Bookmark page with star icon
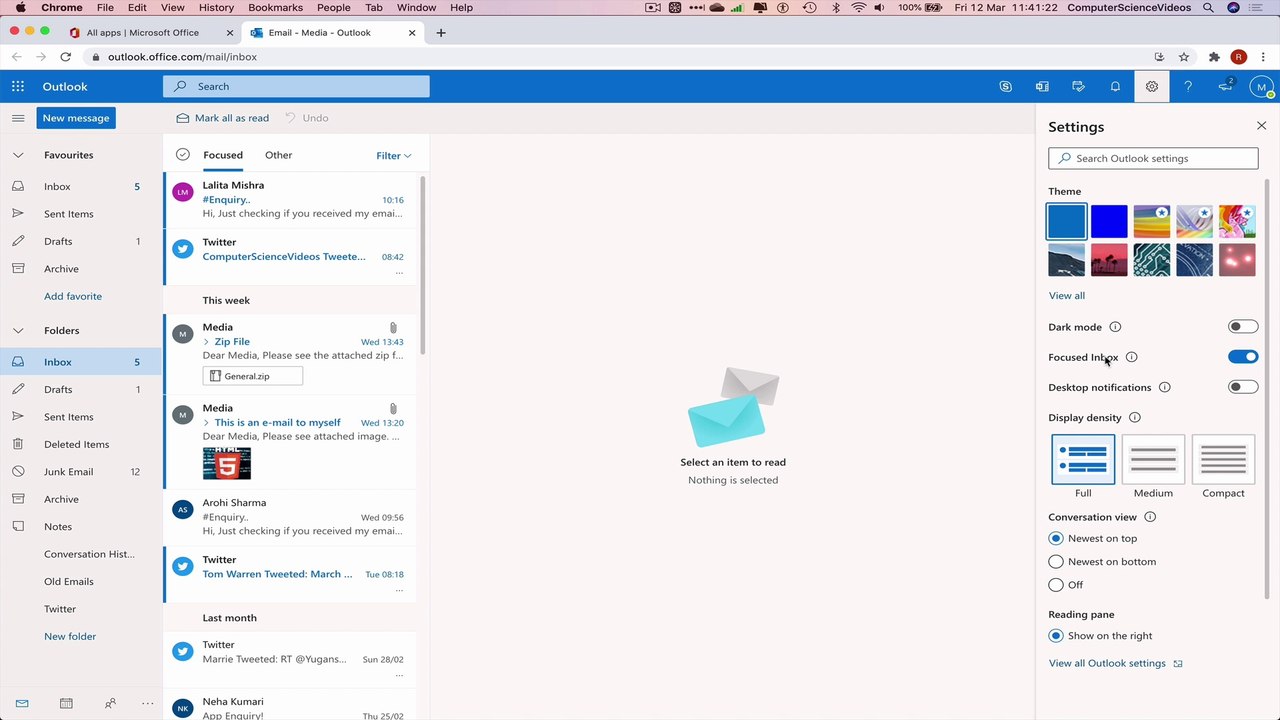The width and height of the screenshot is (1280, 720). click(1184, 57)
